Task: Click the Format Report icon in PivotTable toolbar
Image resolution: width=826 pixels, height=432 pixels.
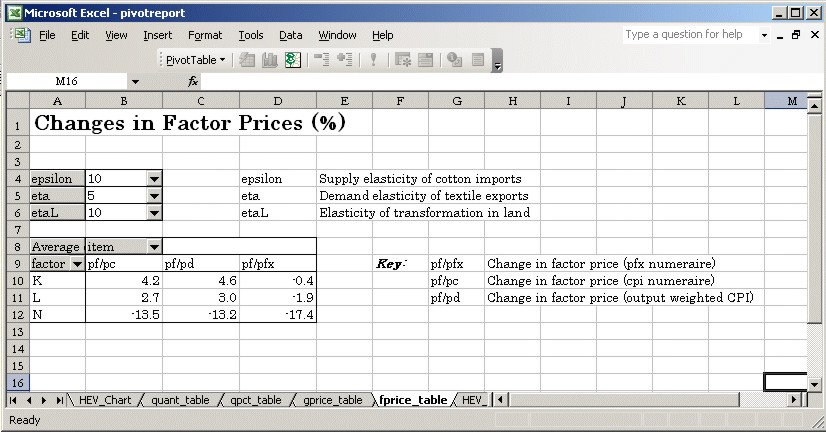Action: click(x=247, y=60)
